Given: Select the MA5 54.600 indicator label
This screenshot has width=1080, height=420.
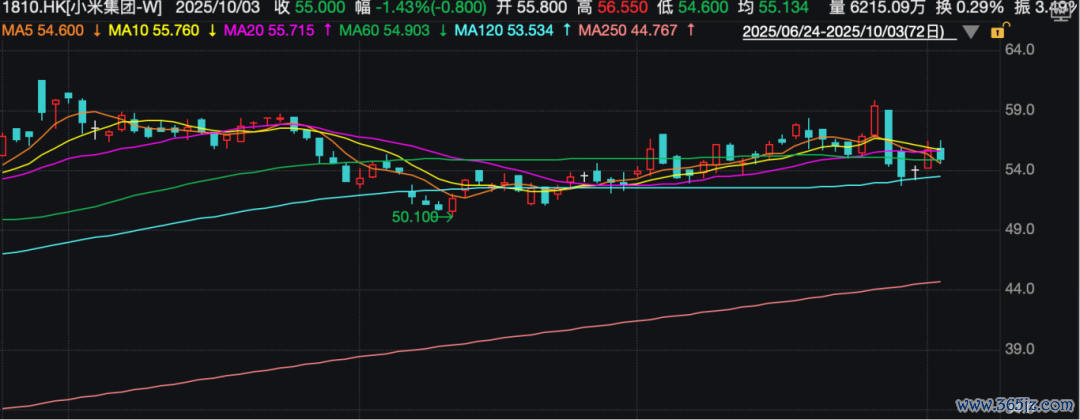Looking at the screenshot, I should (43, 31).
